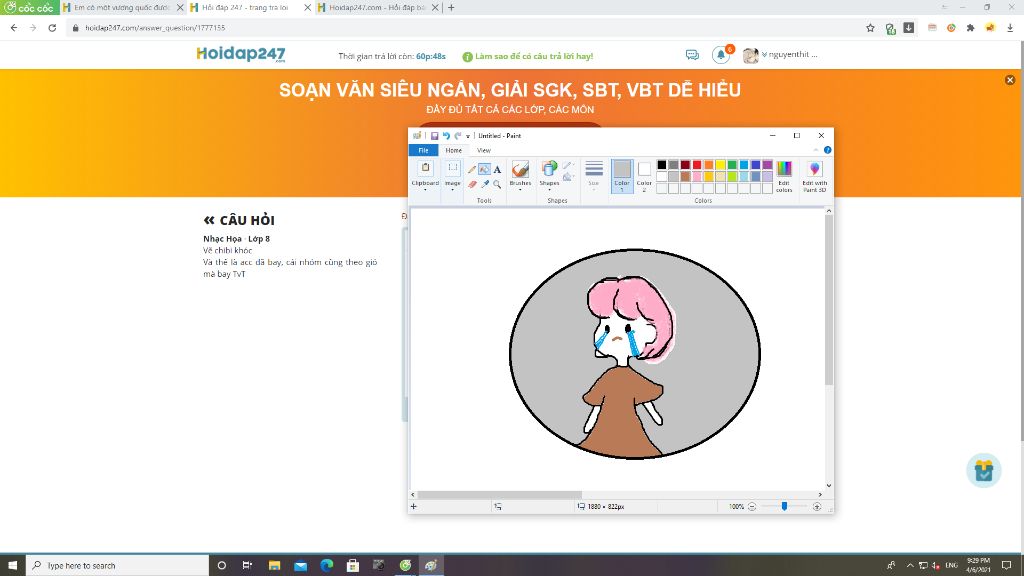Switch to View tab in Paint
Image resolution: width=1024 pixels, height=576 pixels.
coord(484,150)
